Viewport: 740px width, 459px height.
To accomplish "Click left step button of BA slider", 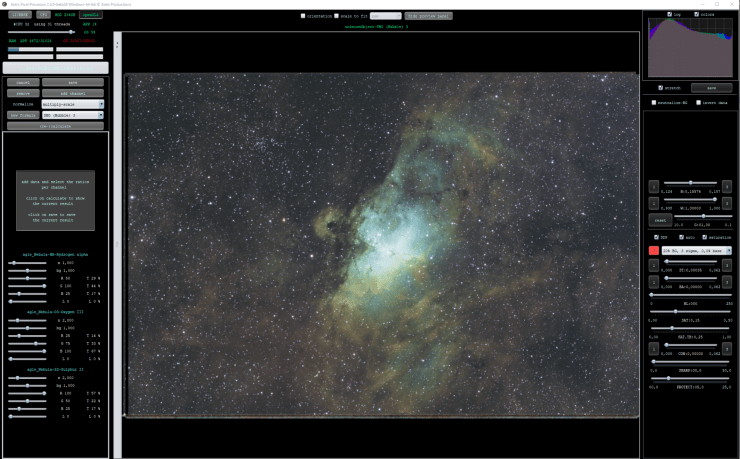I will 654,282.
